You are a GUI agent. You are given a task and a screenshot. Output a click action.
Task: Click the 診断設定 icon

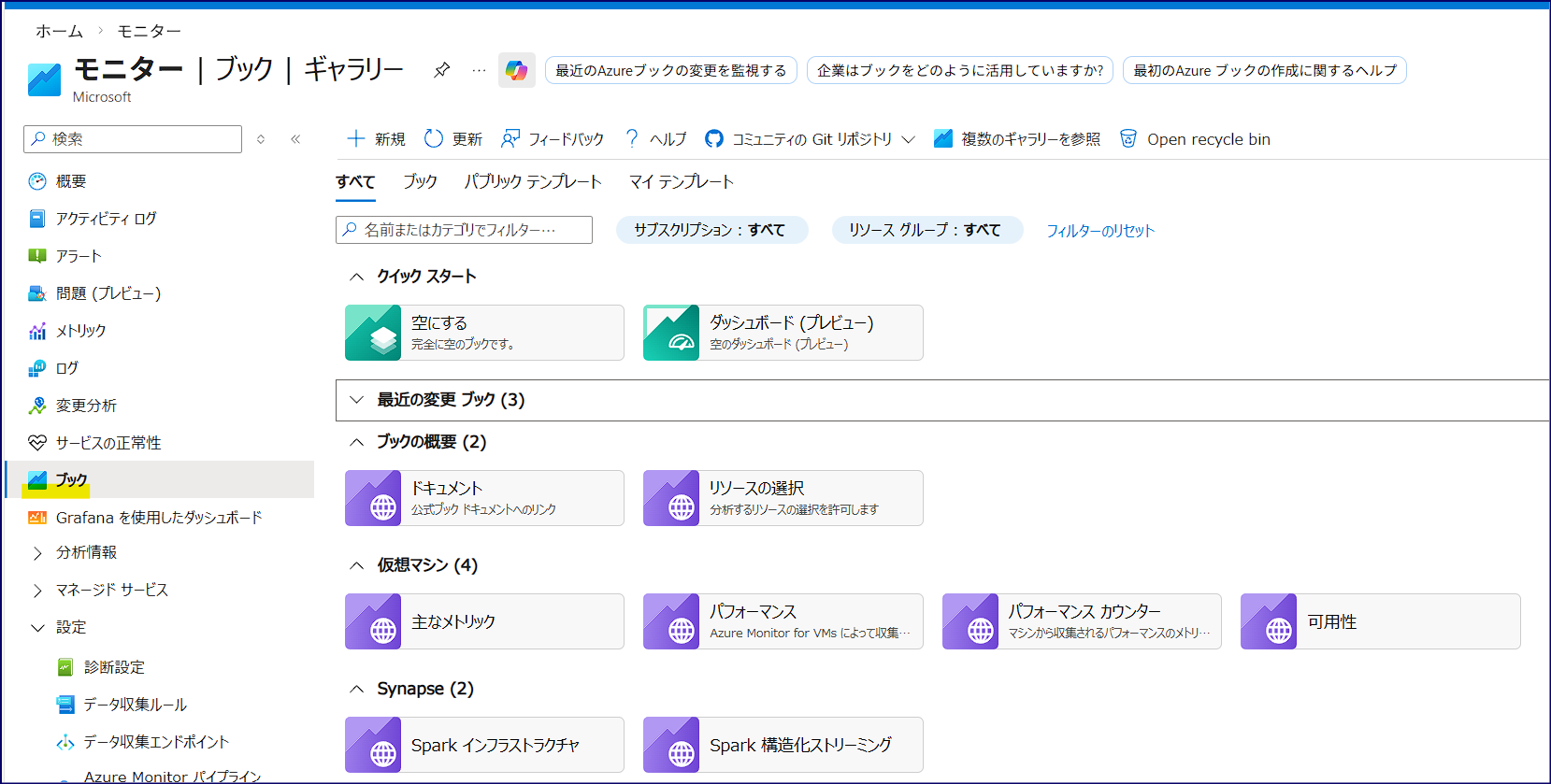[65, 667]
